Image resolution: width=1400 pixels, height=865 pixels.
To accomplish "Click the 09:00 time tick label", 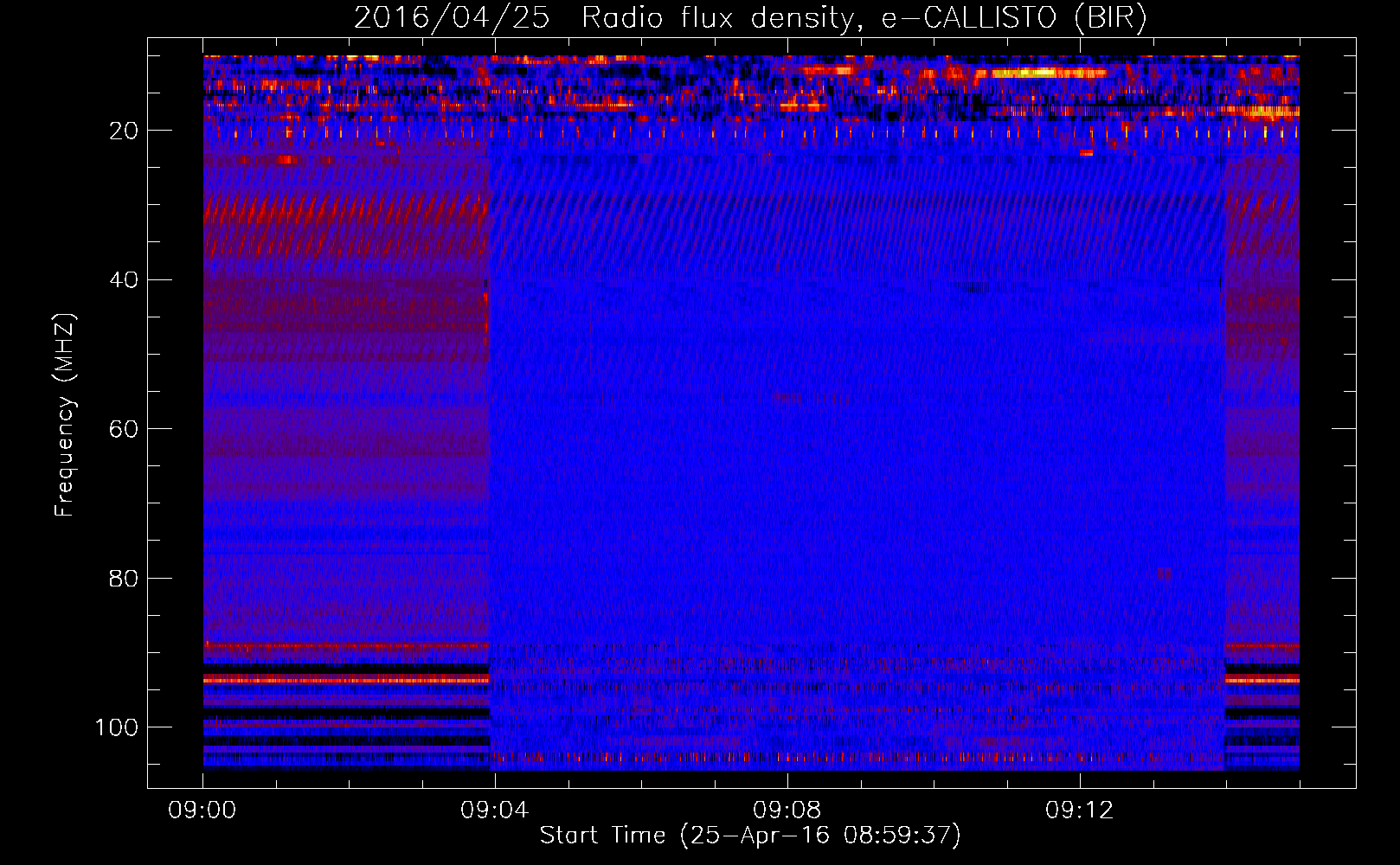I will click(202, 811).
